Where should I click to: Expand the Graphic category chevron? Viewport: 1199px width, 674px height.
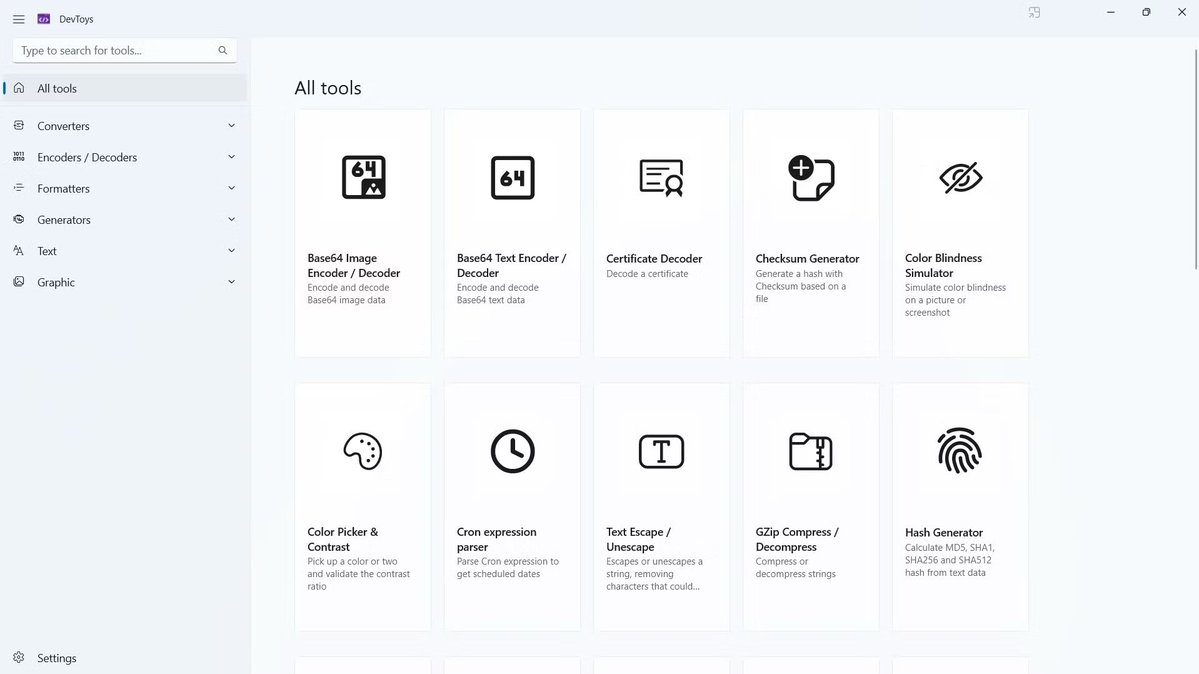(231, 282)
